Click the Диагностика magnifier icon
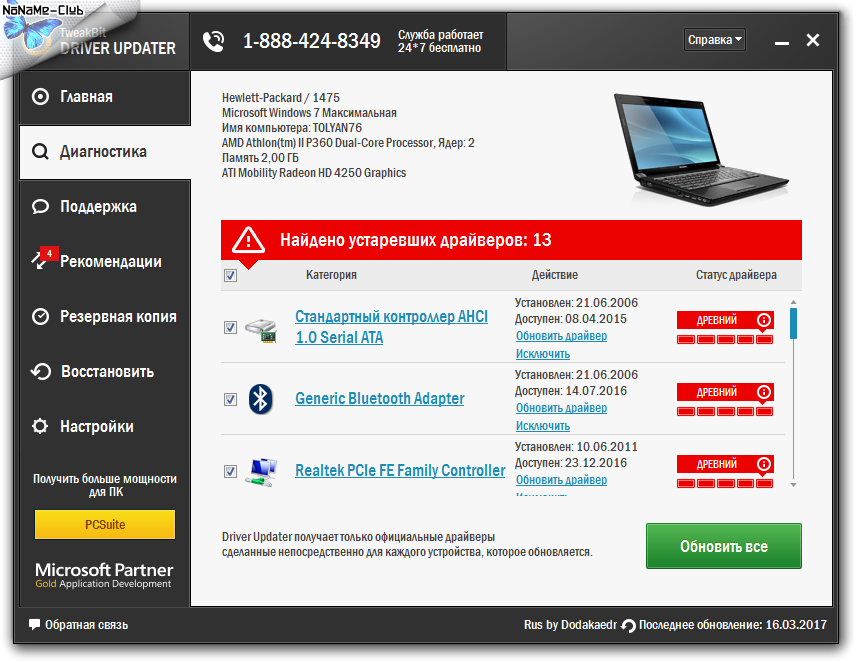Image resolution: width=856 pixels, height=663 pixels. click(40, 151)
